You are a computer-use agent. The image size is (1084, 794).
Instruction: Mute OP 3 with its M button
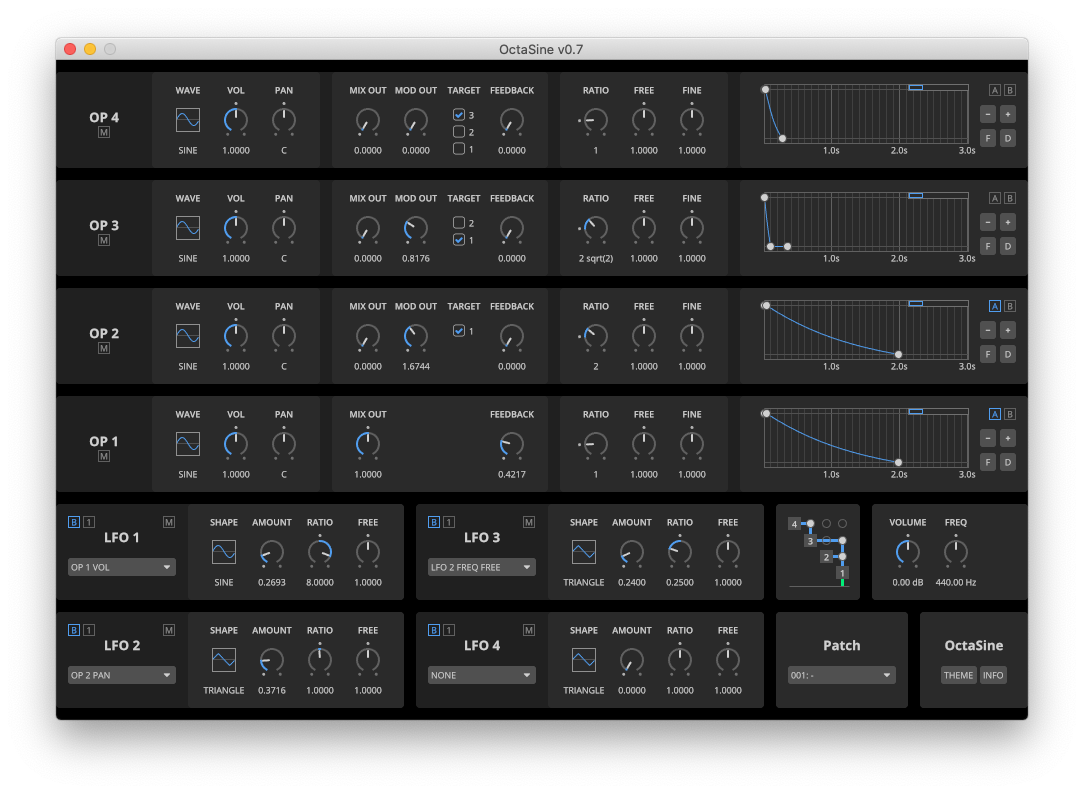point(104,240)
